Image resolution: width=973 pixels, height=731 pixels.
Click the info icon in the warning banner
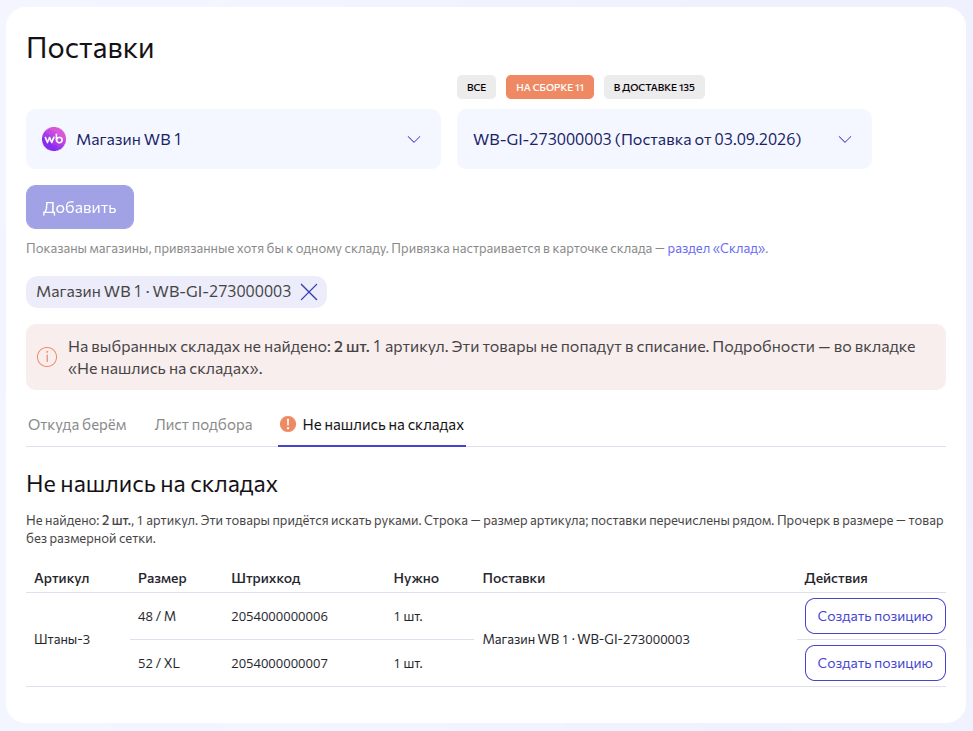click(47, 357)
